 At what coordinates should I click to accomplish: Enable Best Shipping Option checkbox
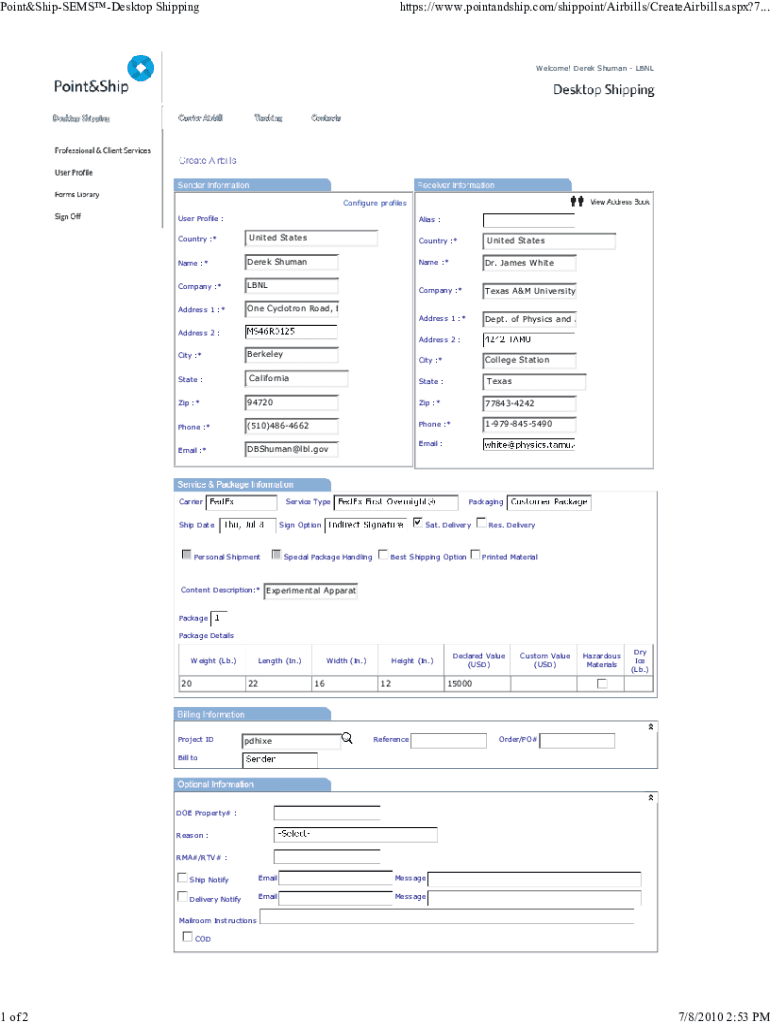point(383,554)
